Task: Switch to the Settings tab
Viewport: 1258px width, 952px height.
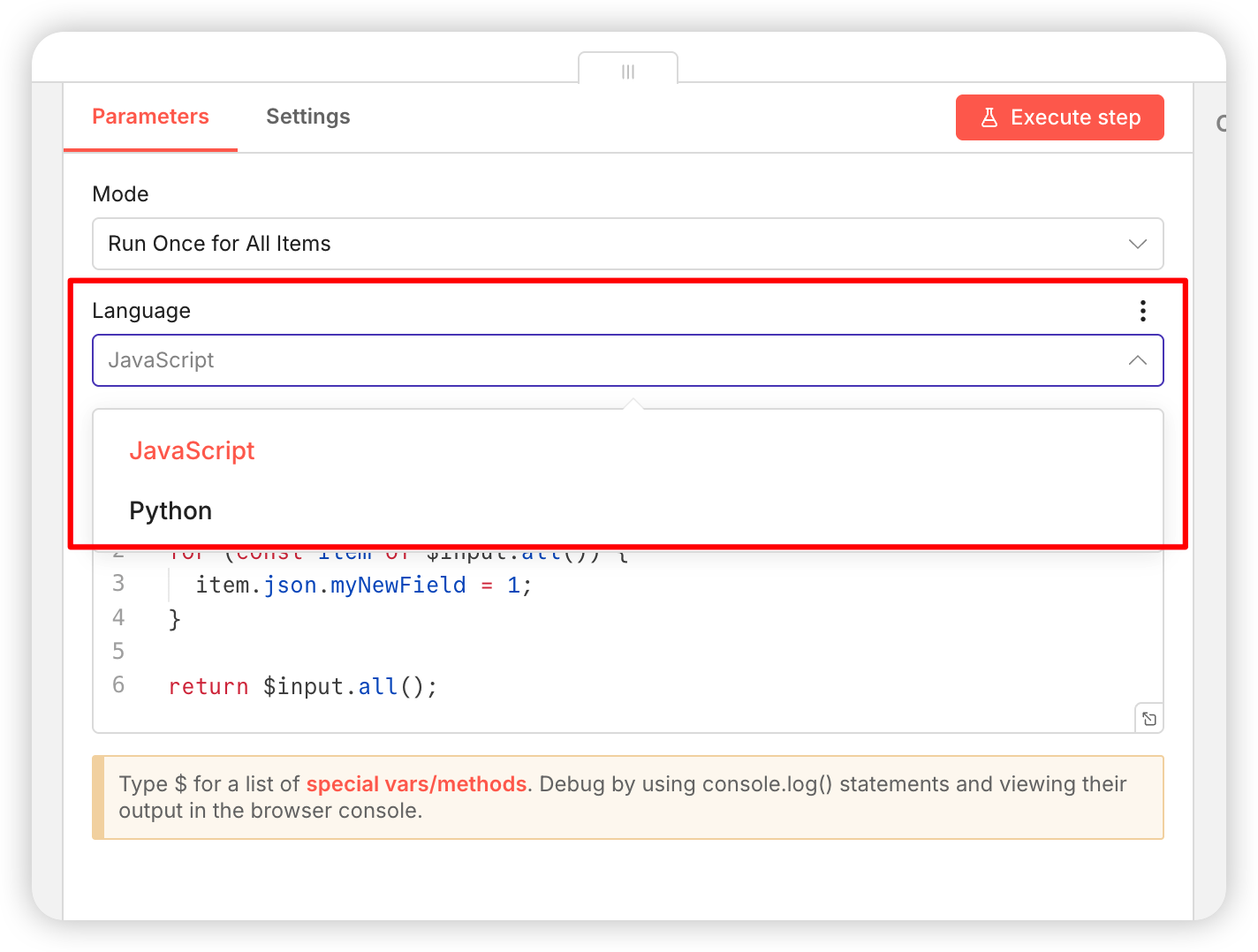Action: click(x=308, y=117)
